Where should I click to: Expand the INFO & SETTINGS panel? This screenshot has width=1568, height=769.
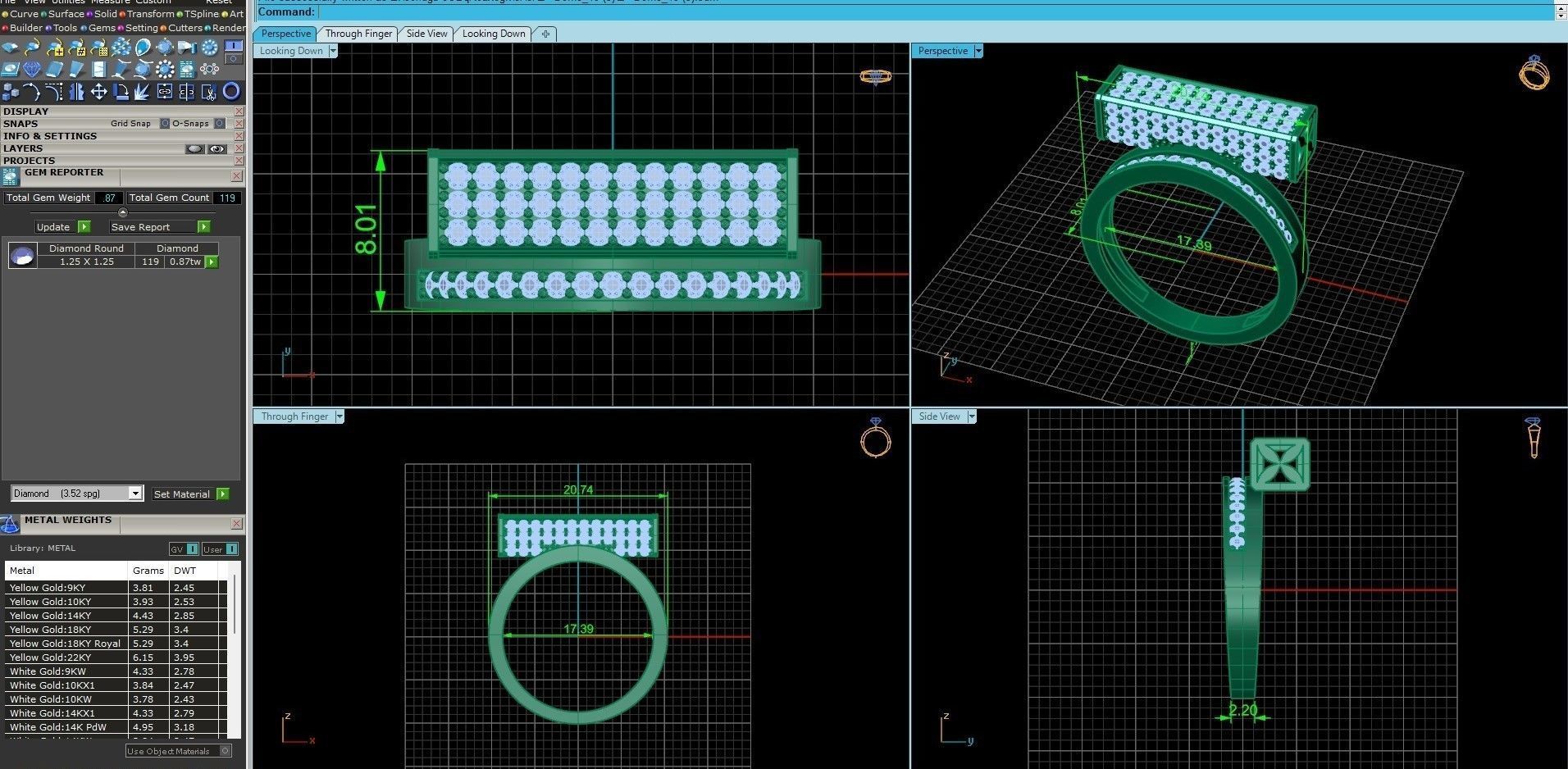(122, 136)
